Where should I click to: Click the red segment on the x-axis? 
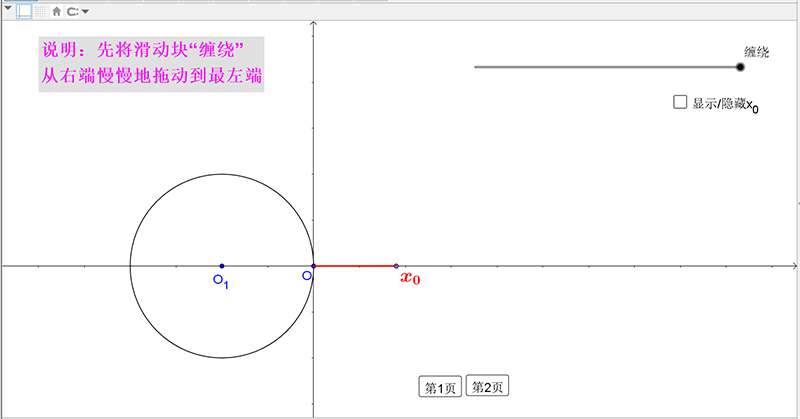coord(355,266)
